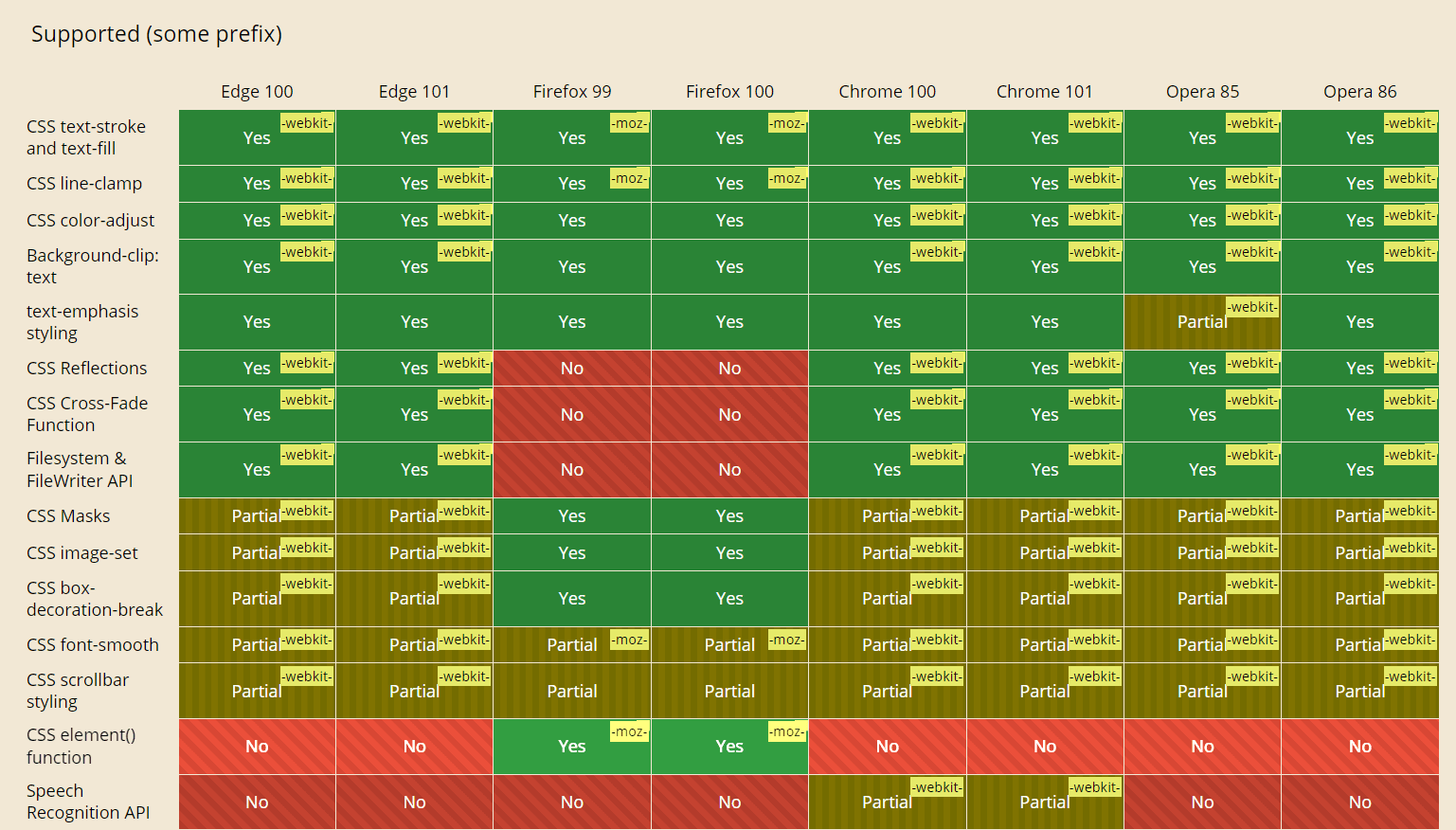The image size is (1456, 830).
Task: Click the No cell for Opera 86 element() function
Action: [1359, 747]
